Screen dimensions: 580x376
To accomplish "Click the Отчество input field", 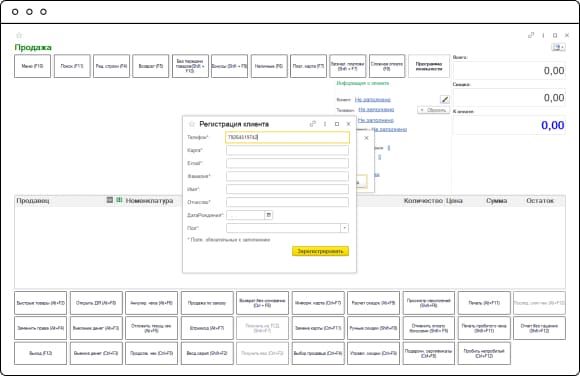I will 287,202.
